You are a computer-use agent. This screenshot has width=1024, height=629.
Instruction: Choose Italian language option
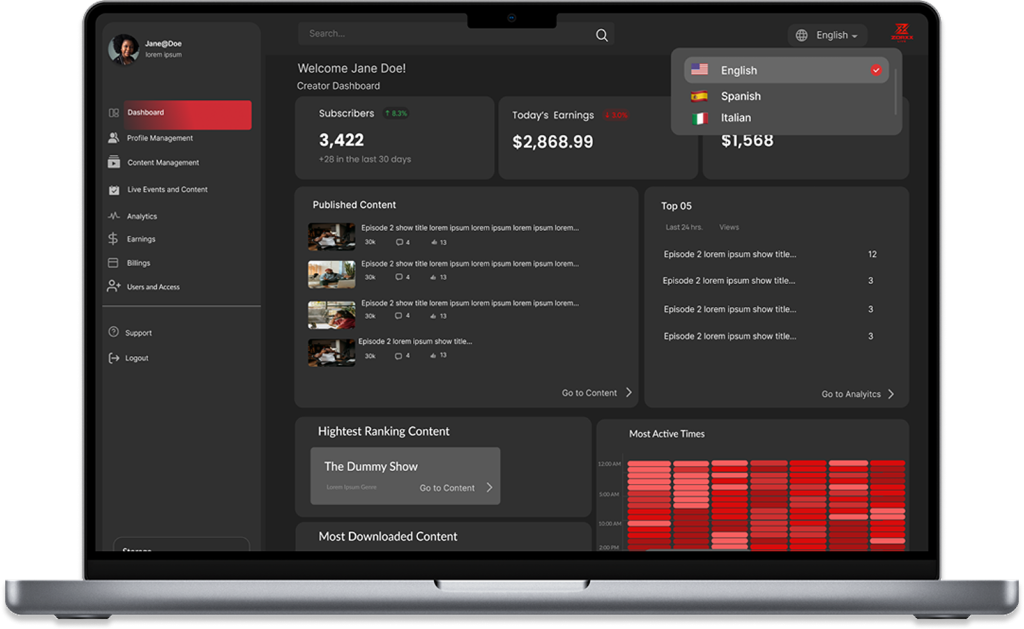[x=735, y=118]
